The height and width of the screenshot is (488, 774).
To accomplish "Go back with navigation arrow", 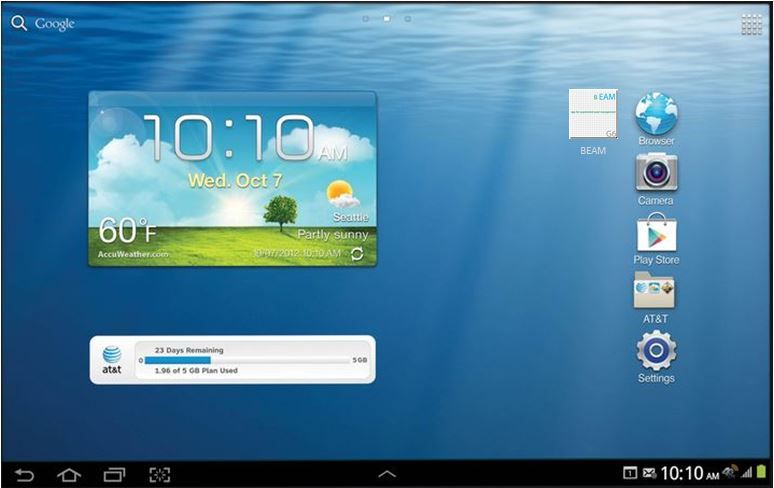I will pyautogui.click(x=24, y=475).
